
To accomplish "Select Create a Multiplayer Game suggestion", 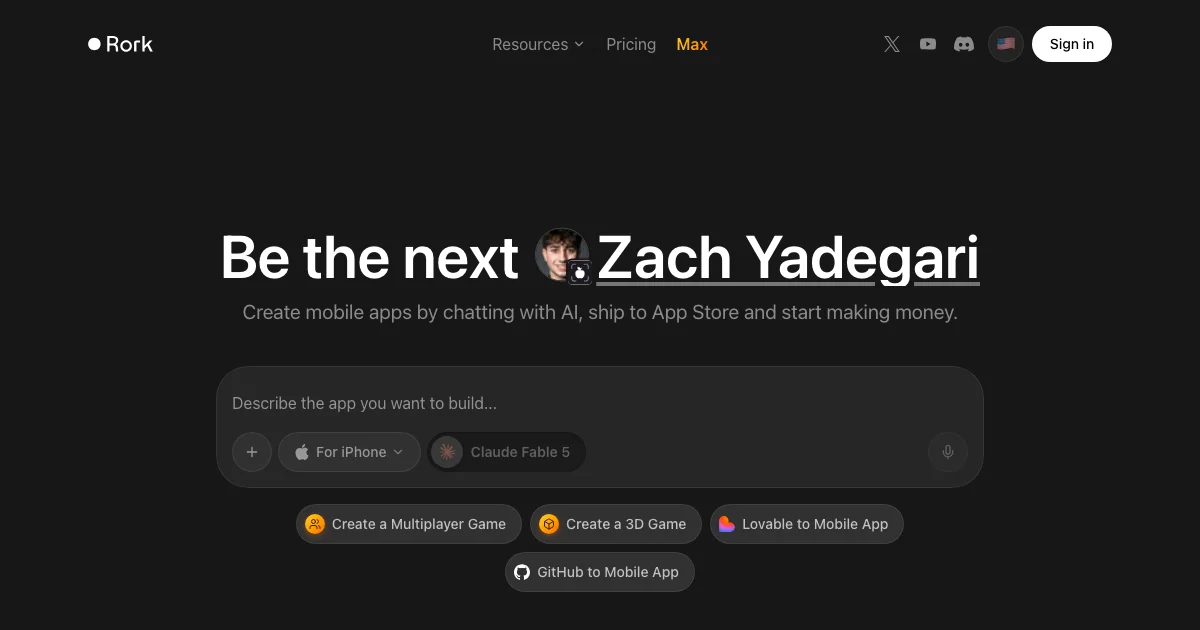I will tap(408, 524).
